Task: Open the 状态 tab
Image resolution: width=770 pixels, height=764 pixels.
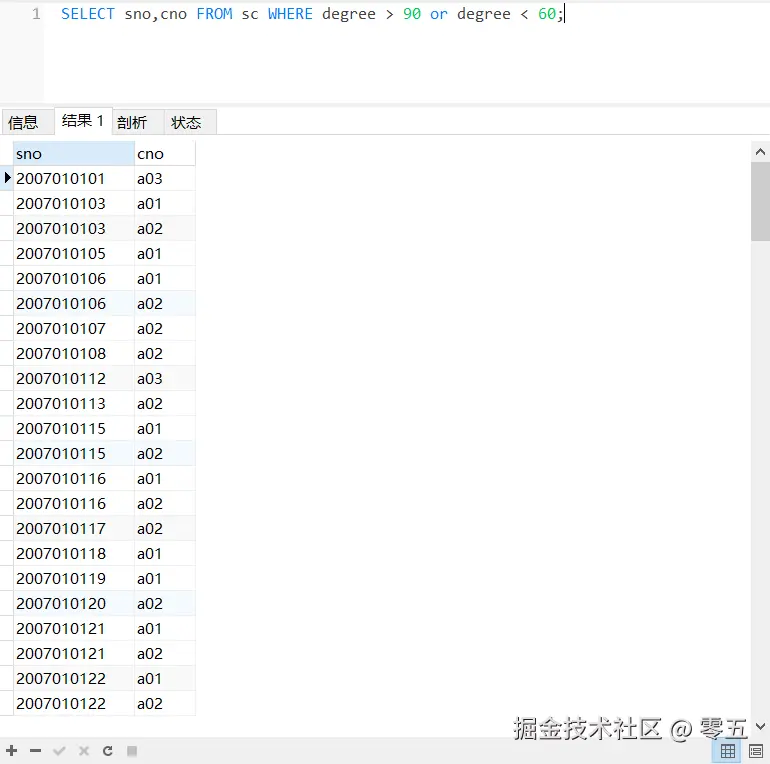Action: [x=190, y=122]
